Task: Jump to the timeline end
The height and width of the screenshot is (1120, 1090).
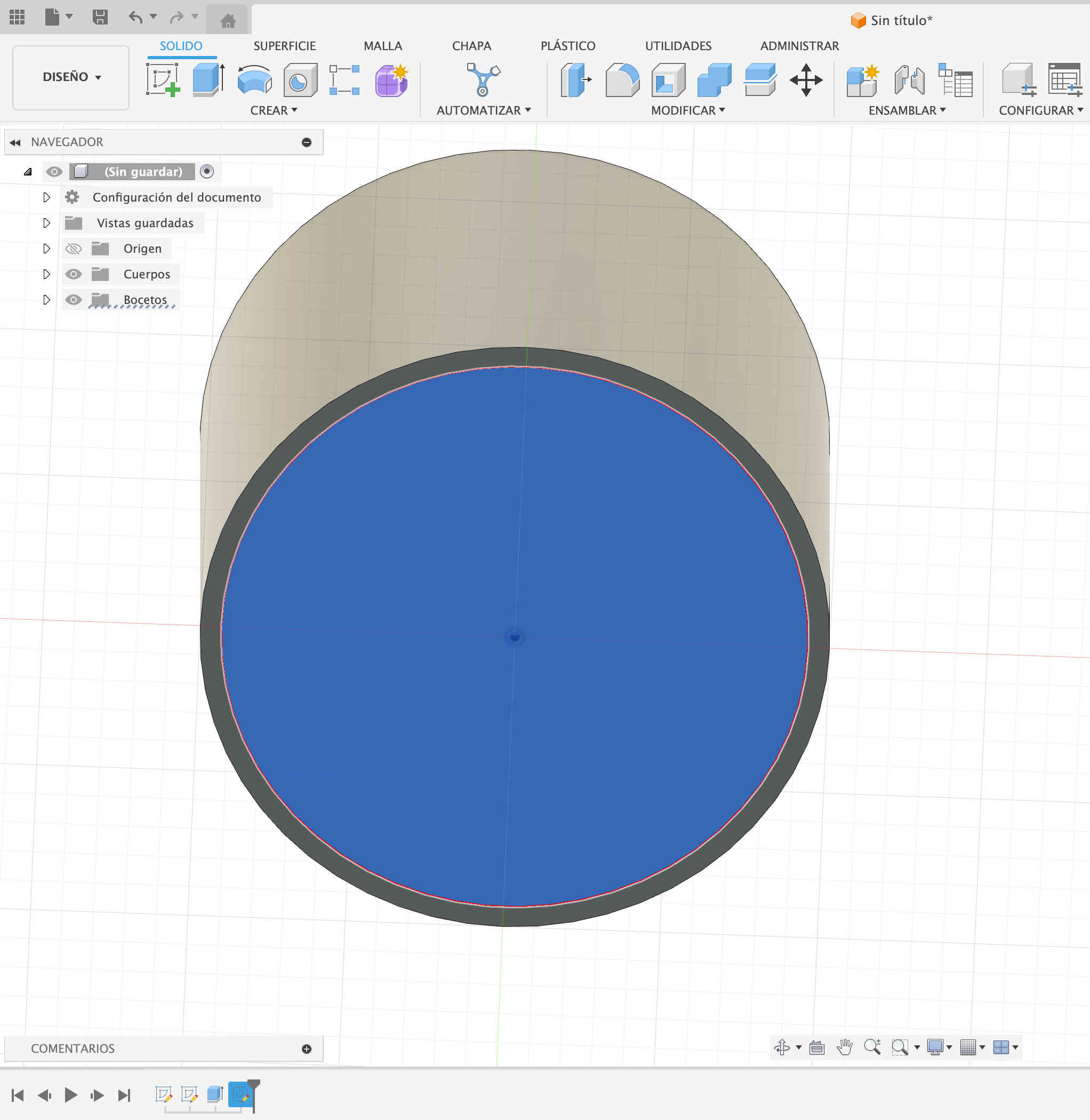Action: 124,1095
